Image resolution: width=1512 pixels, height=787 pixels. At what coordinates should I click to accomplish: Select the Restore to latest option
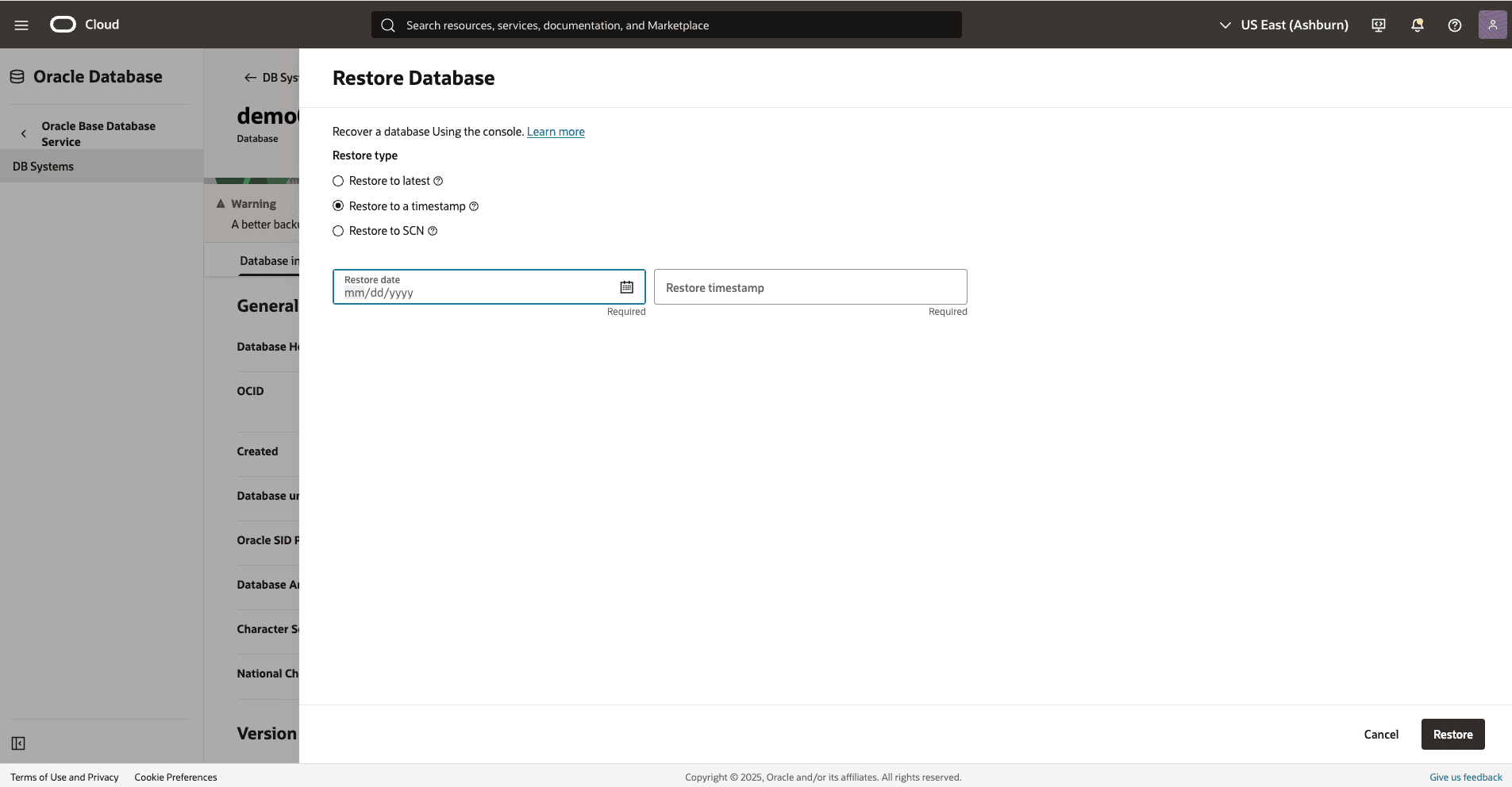[x=338, y=181]
